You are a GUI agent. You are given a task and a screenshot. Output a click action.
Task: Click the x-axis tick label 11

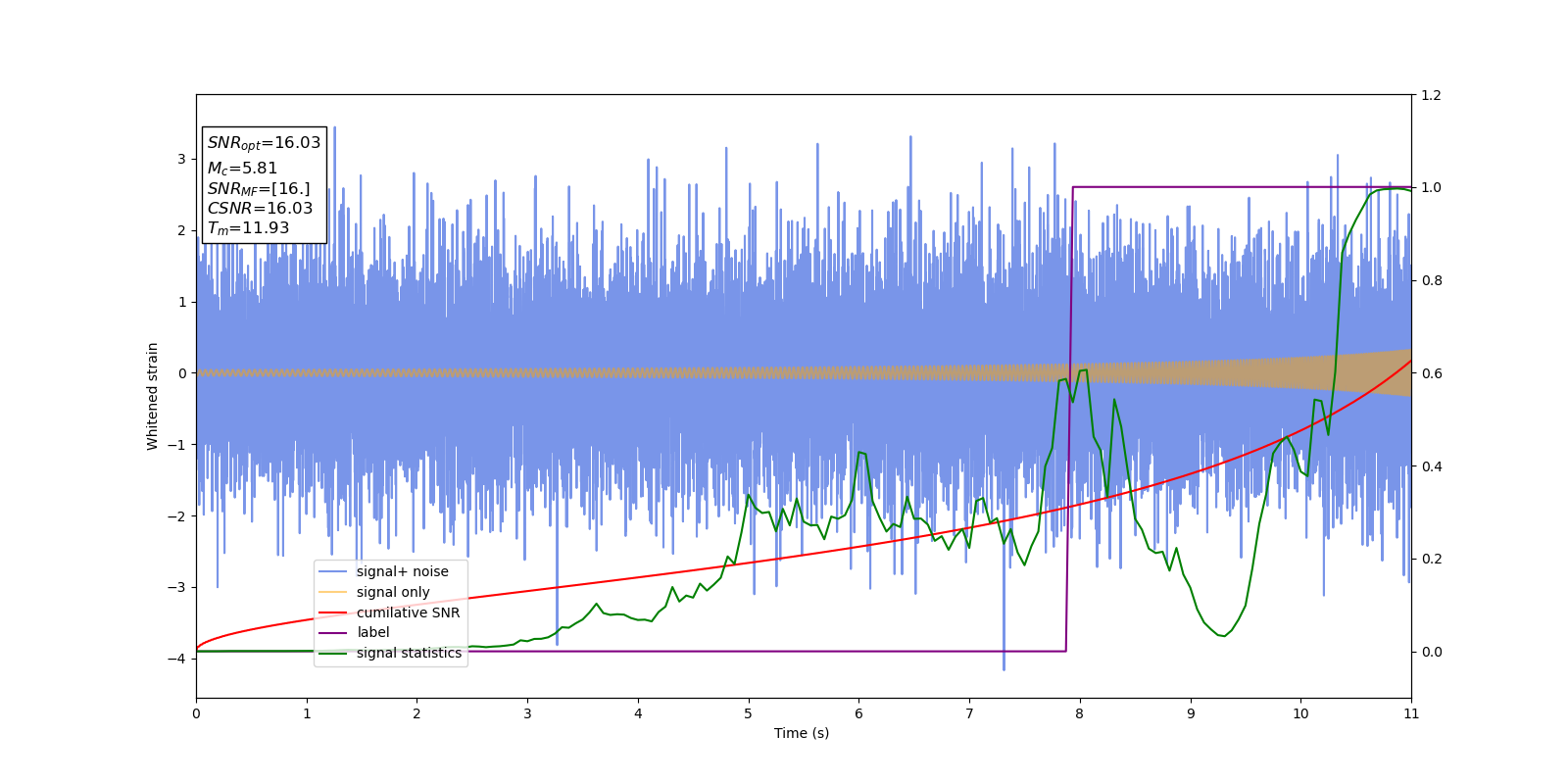point(1411,713)
